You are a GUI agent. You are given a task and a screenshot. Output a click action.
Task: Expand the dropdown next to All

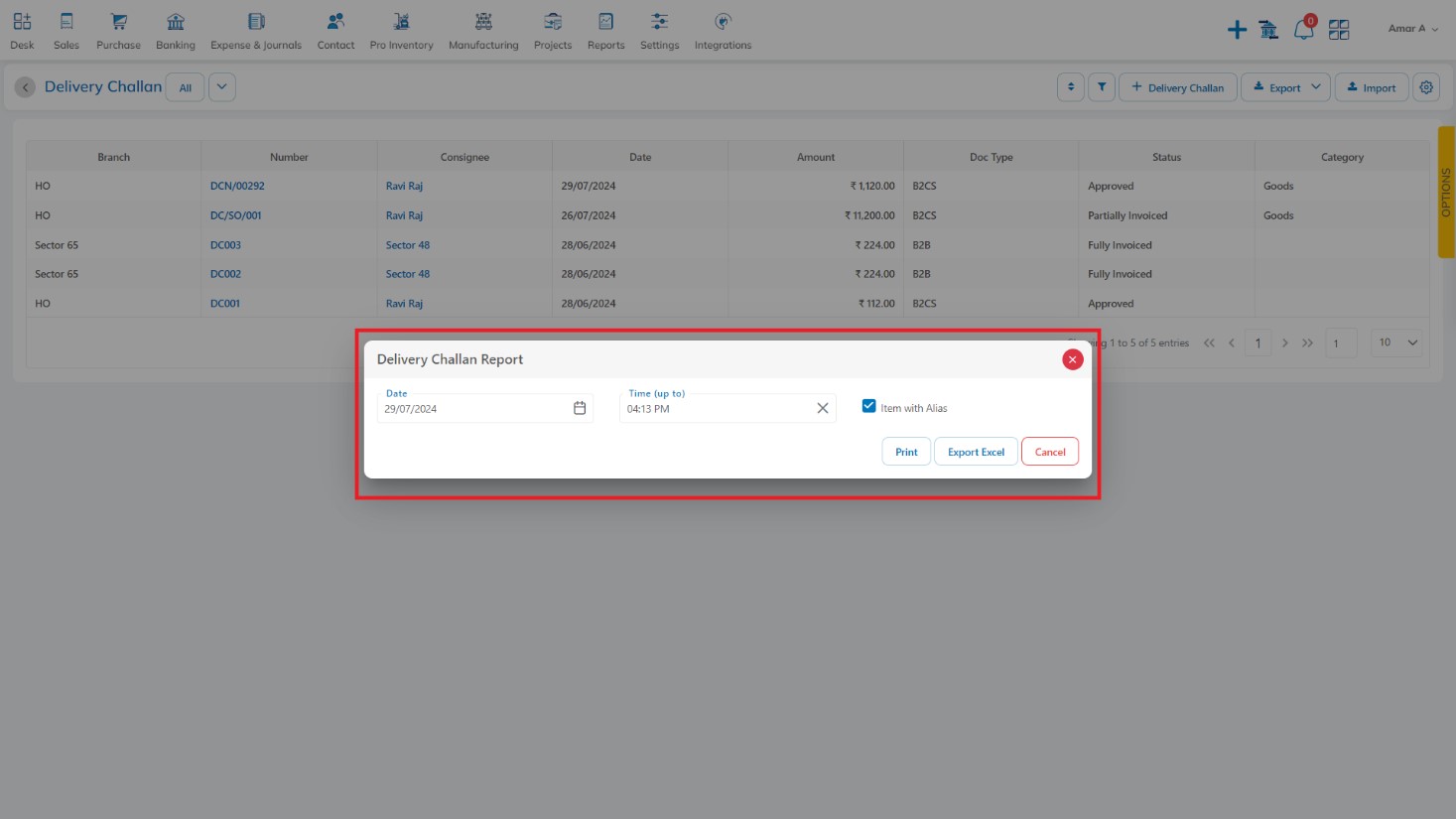click(222, 87)
